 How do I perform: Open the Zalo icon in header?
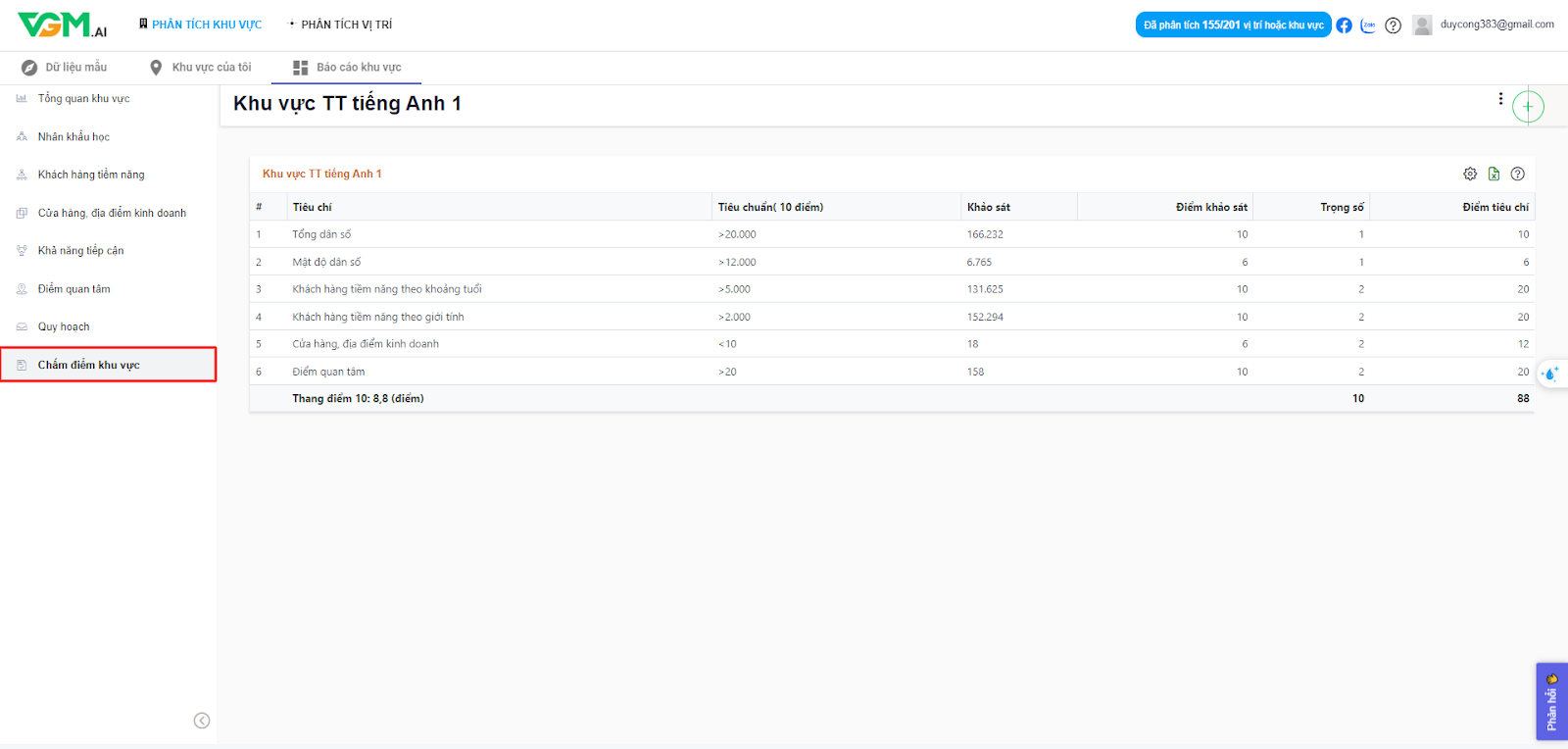click(x=1368, y=25)
